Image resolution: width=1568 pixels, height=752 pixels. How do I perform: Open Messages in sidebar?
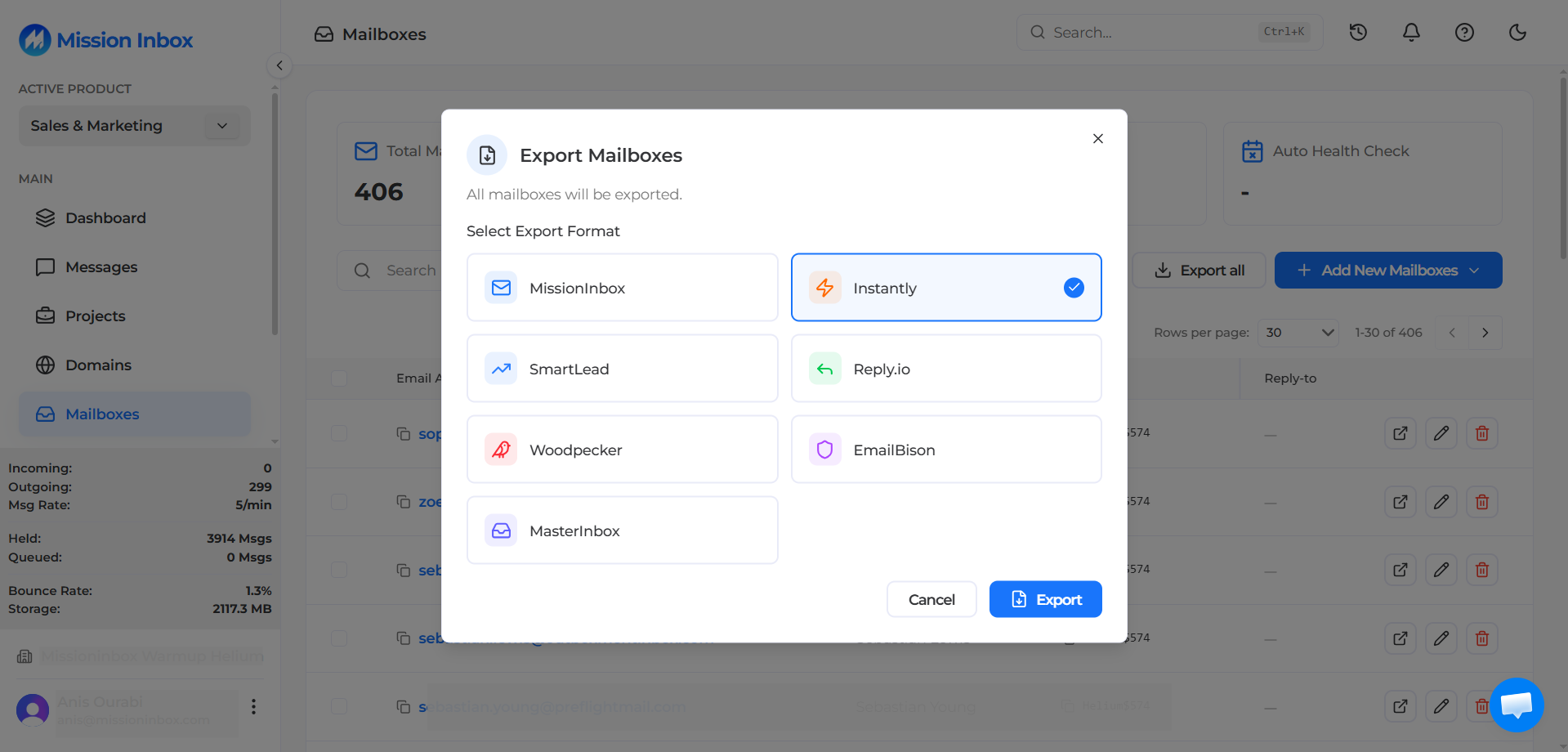[x=135, y=267]
